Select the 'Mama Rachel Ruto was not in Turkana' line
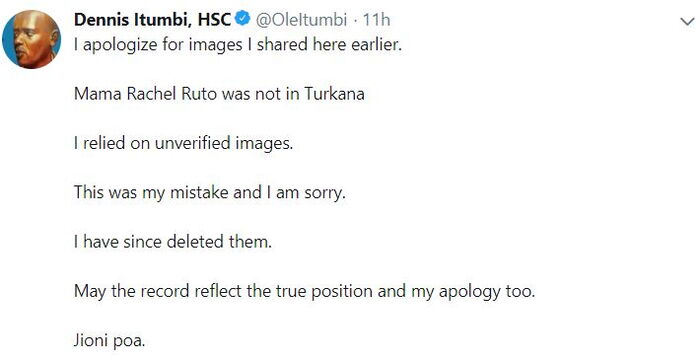Screen dimensions: 700x361 (219, 94)
